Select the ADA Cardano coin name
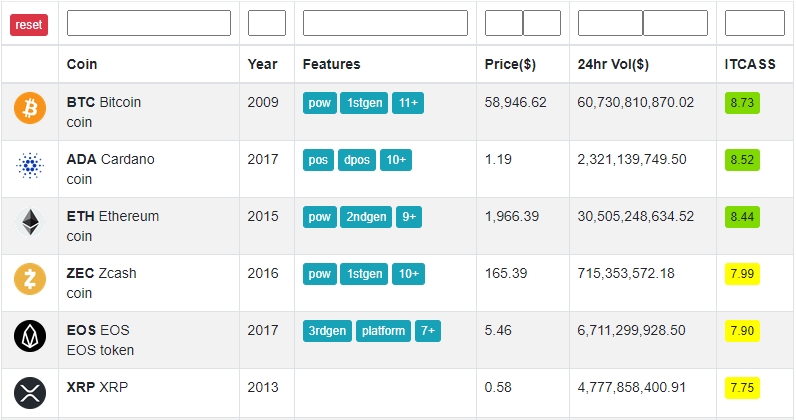Viewport: 796px width, 420px height. point(111,159)
